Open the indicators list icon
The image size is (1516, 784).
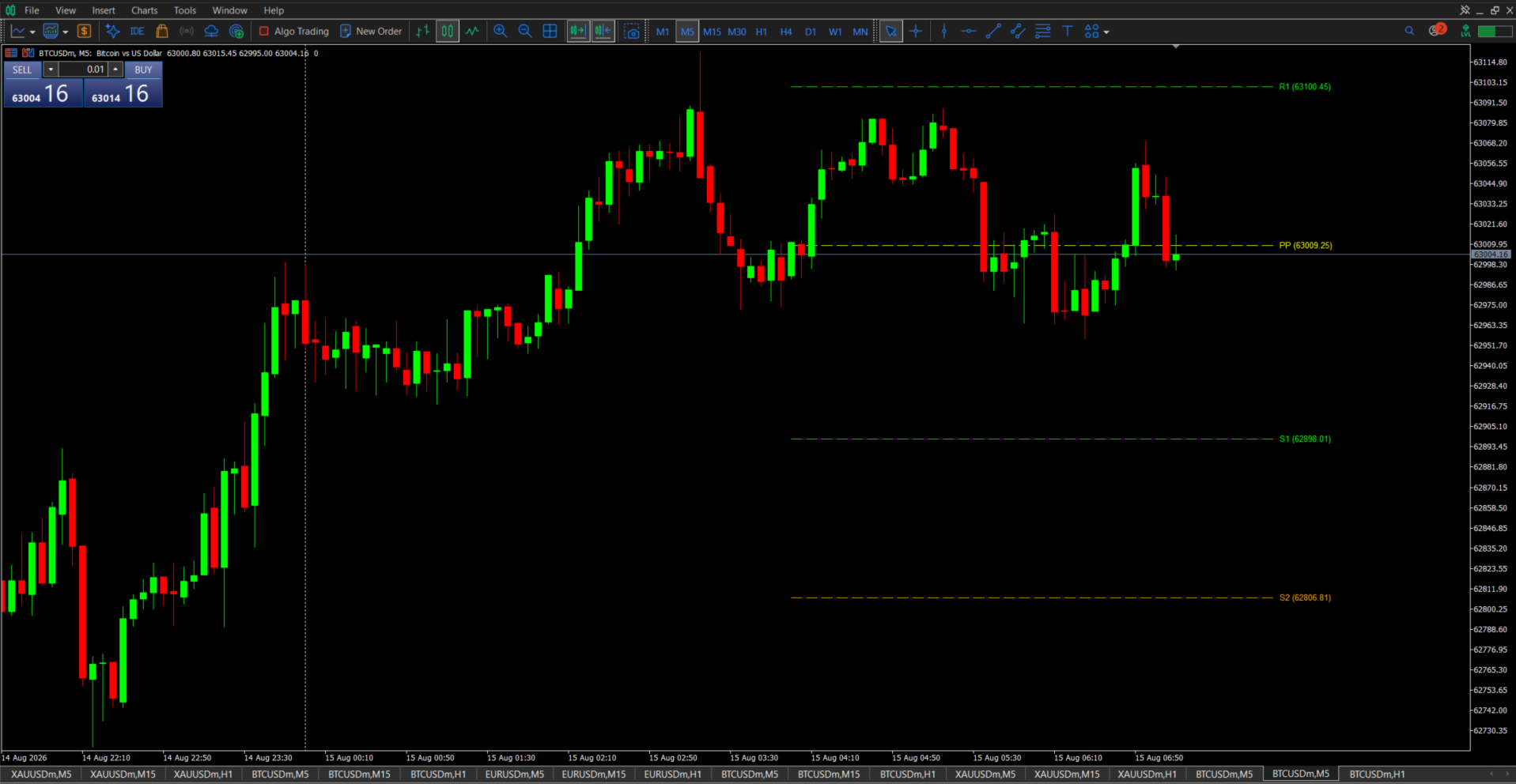pos(51,32)
